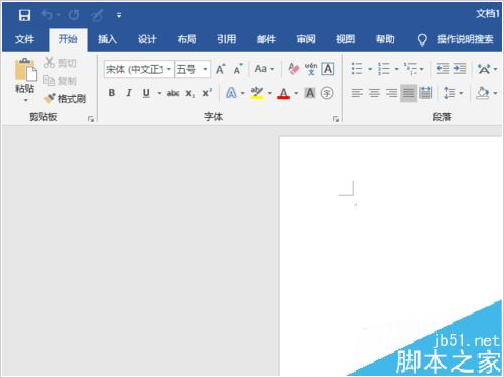Expand the font name dropdown arrow
The image size is (504, 378).
[x=169, y=70]
